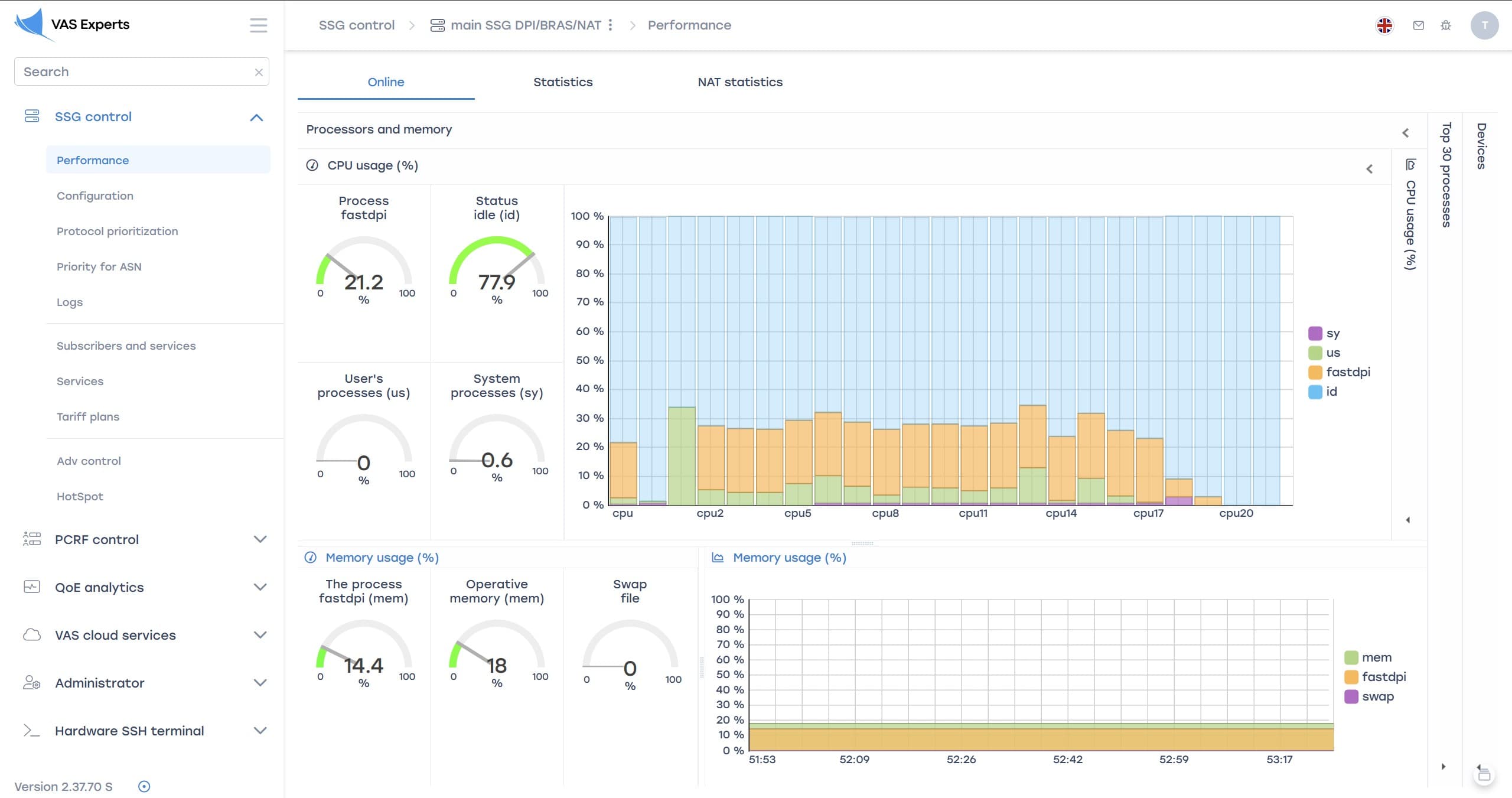Expand the PCRF control section

(260, 539)
